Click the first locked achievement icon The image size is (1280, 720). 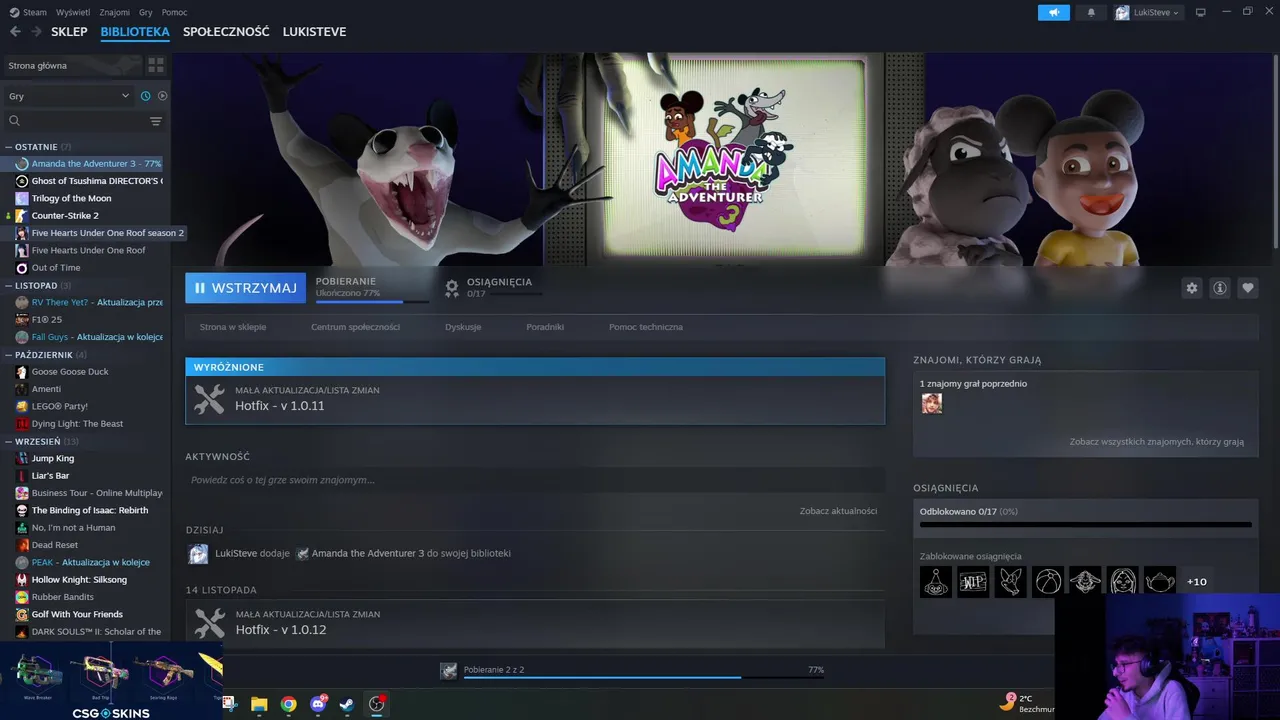[936, 581]
